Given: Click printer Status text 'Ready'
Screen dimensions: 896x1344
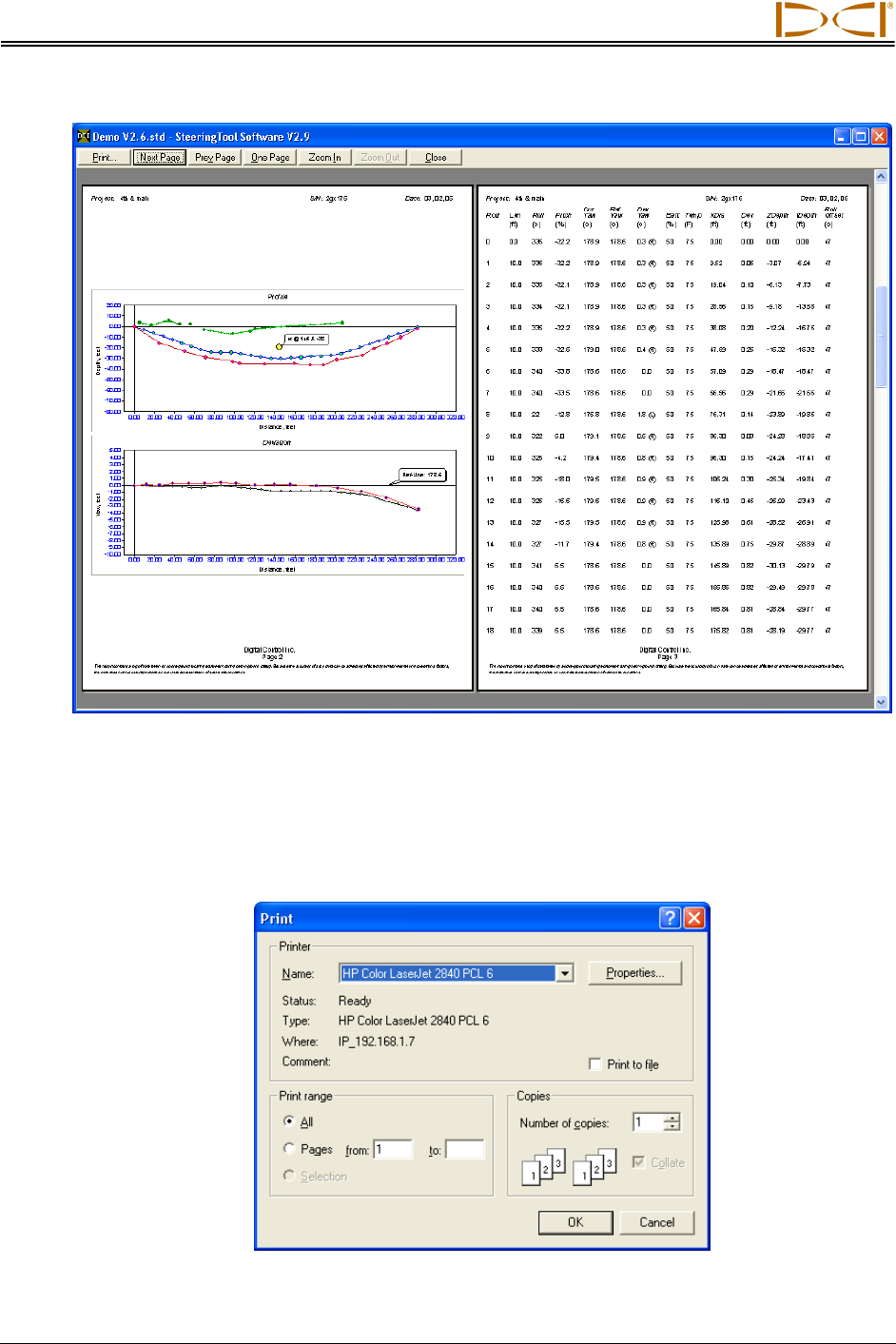Looking at the screenshot, I should [x=355, y=1001].
